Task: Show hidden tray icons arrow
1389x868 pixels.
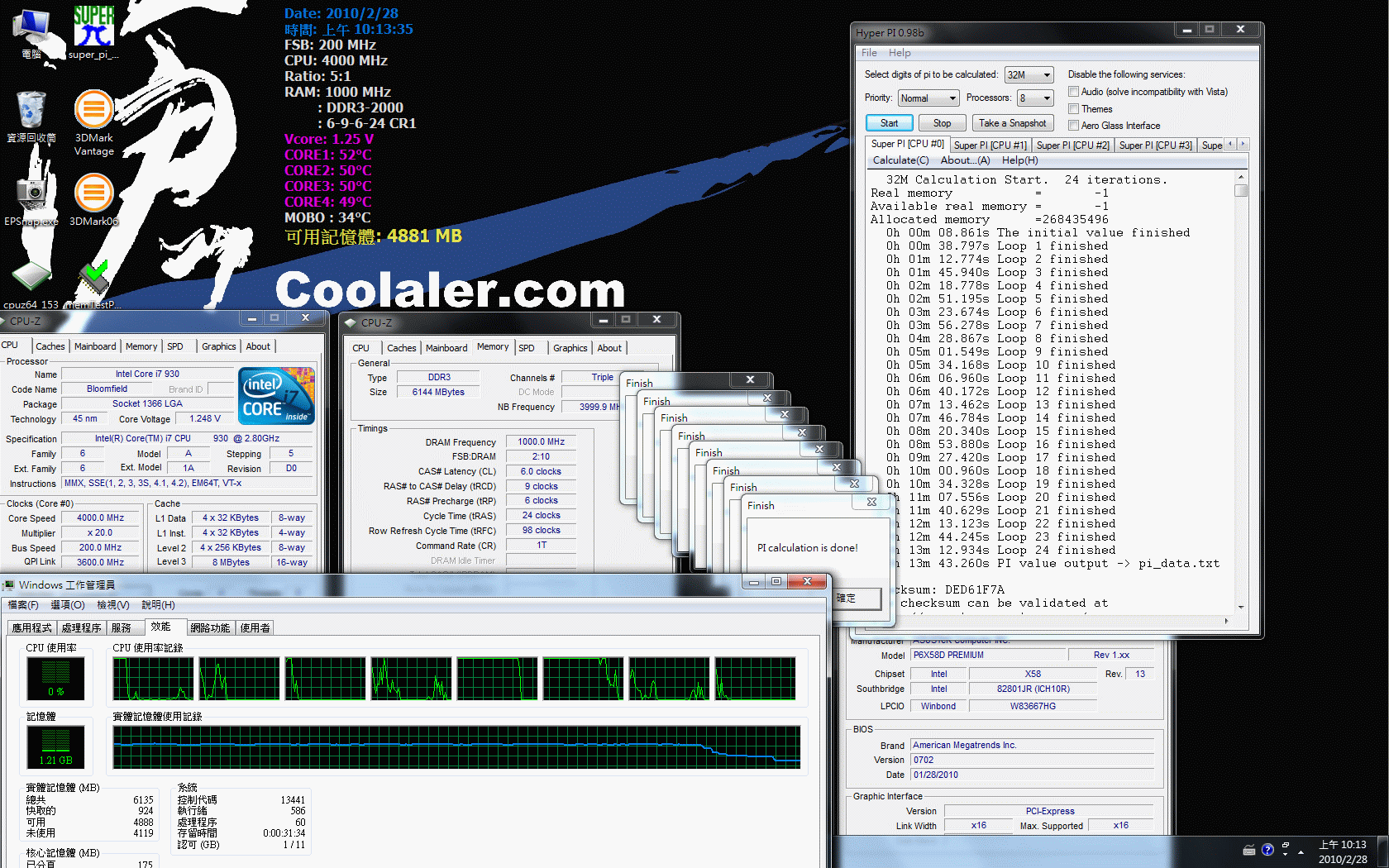Action: 1301,851
